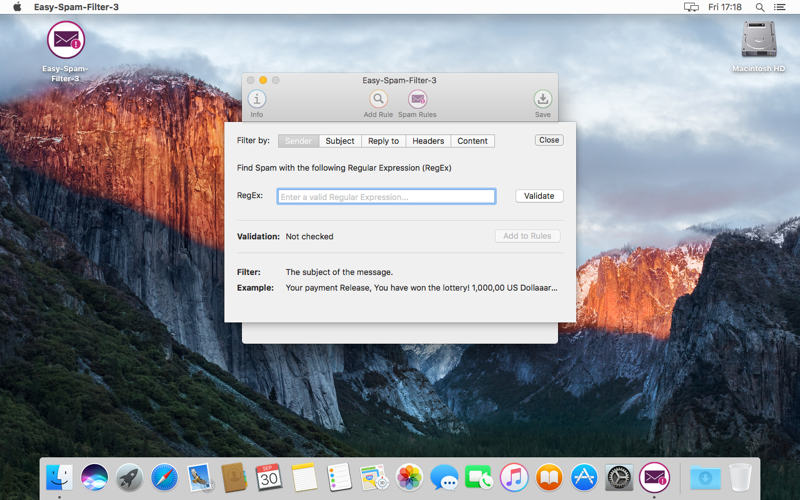Launch Photos from the dock
The width and height of the screenshot is (800, 500).
coord(409,478)
